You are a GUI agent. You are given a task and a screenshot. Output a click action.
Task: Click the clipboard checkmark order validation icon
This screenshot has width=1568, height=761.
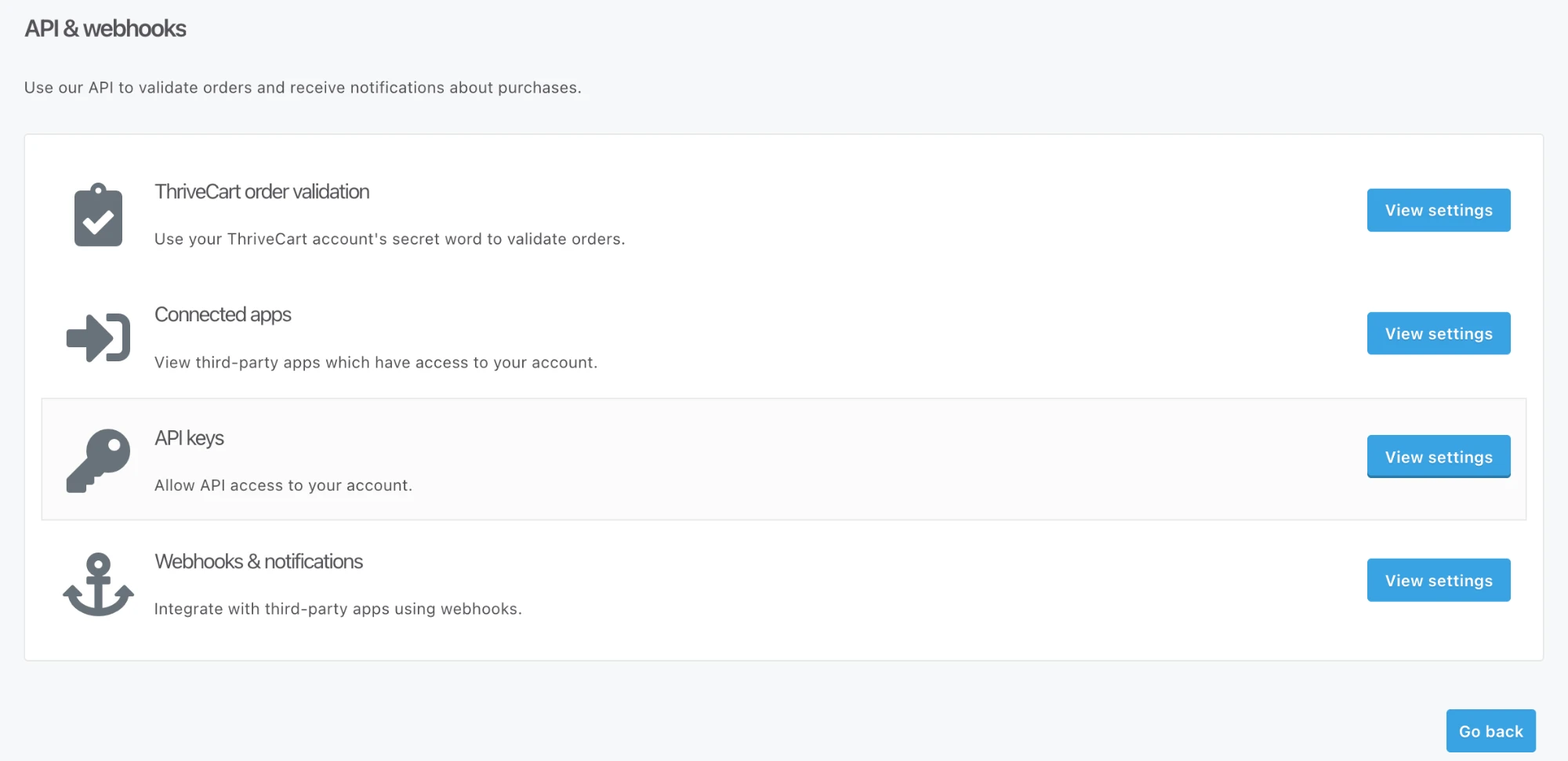(98, 215)
